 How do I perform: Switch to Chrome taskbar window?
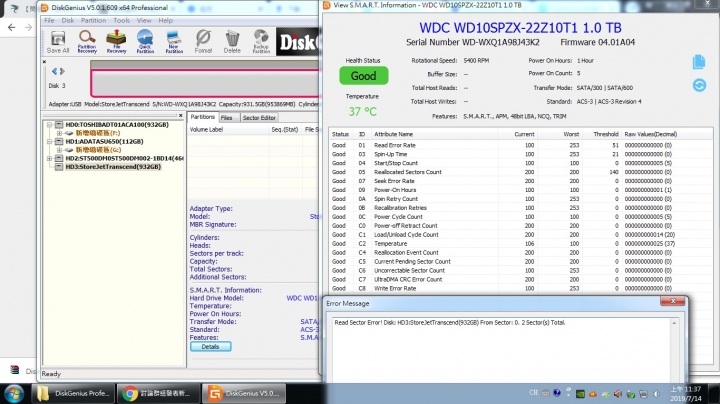(158, 393)
